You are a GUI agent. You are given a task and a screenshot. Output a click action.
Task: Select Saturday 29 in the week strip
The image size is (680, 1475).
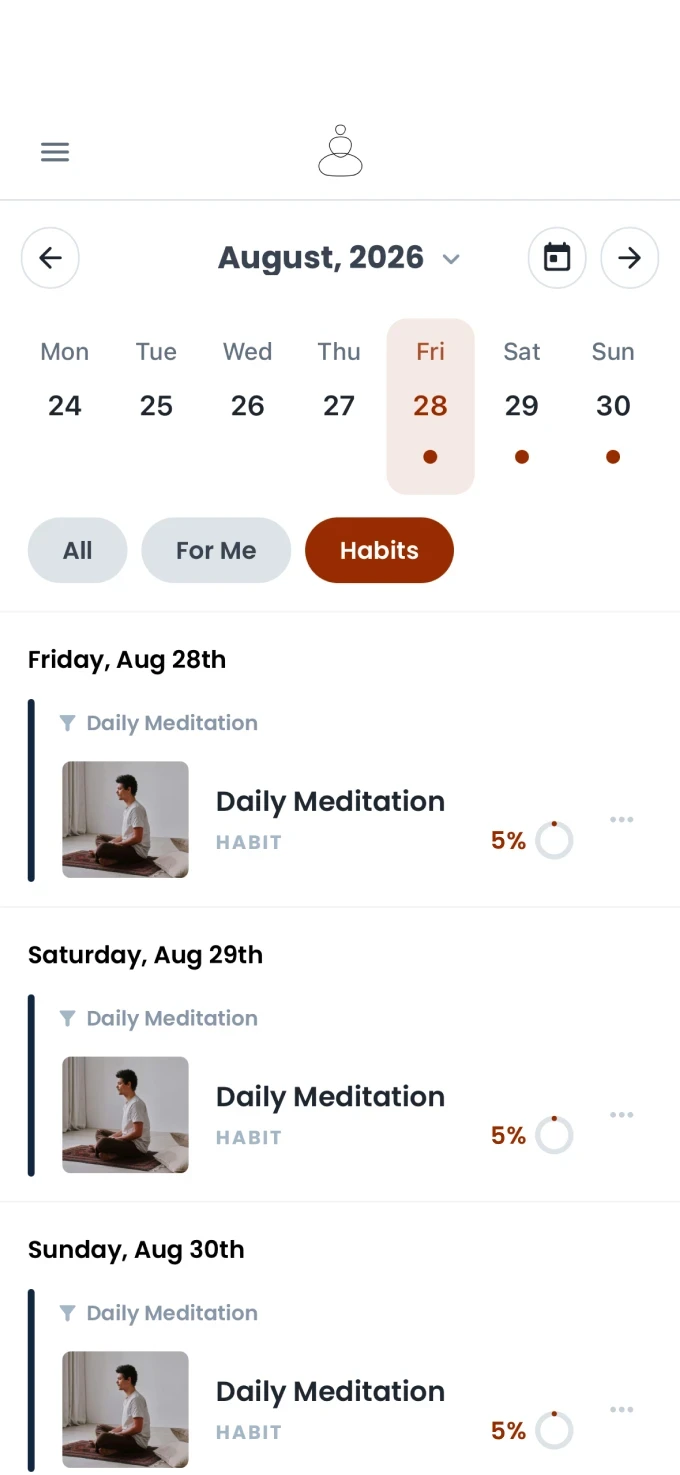522,406
